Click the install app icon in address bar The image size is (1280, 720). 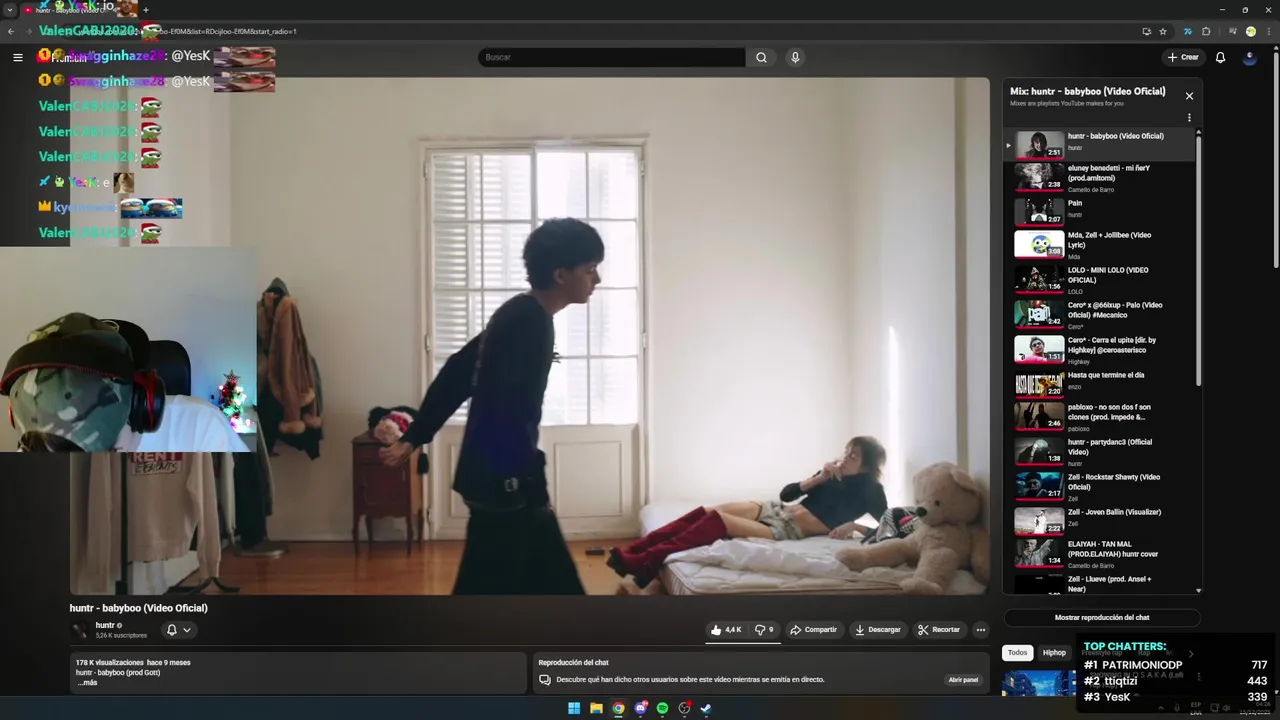click(x=1146, y=31)
